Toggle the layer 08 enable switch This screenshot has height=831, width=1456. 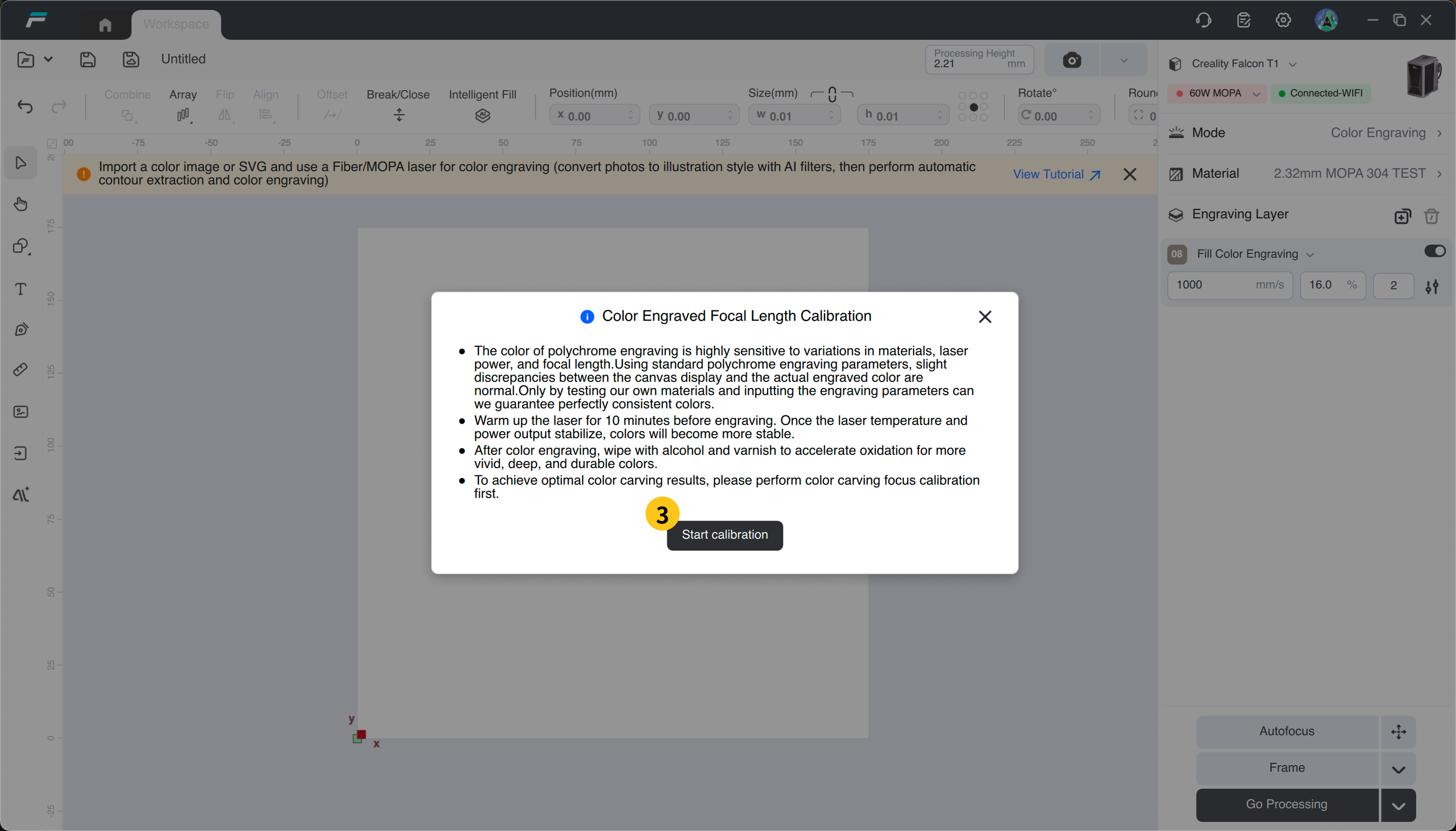[1434, 251]
